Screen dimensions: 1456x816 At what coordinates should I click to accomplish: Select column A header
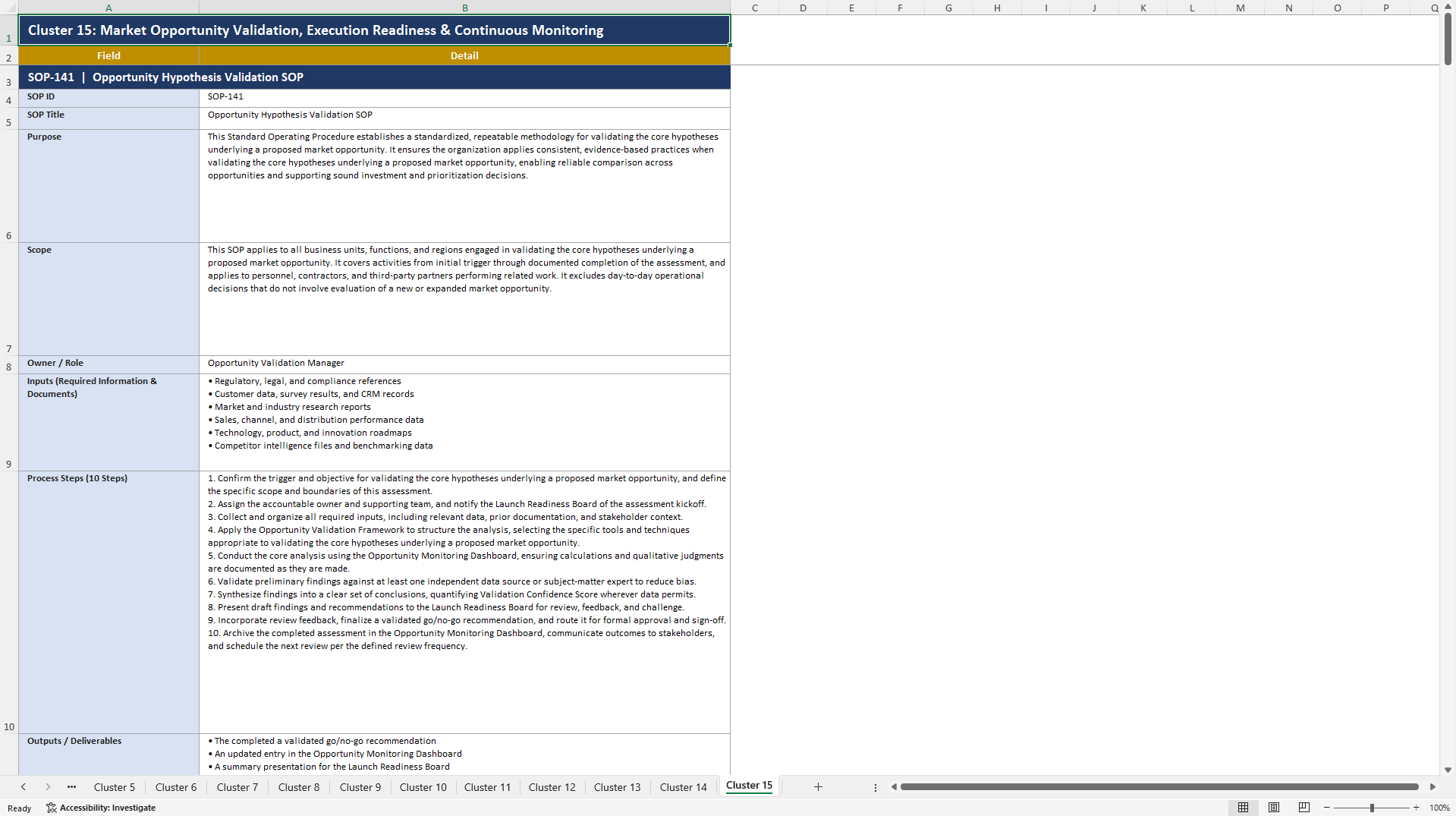point(108,8)
